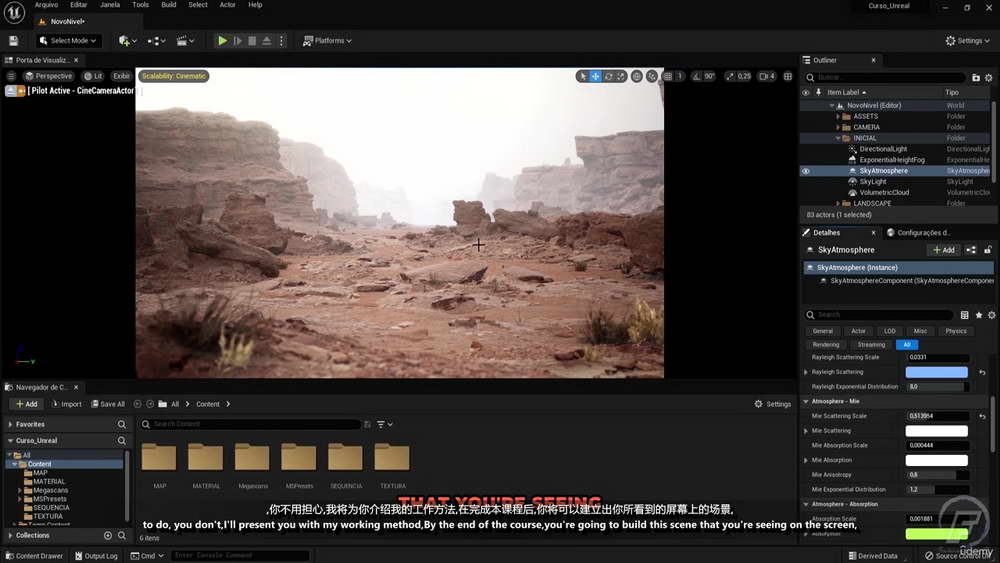Open the Tools menu
Image resolution: width=1000 pixels, height=563 pixels.
[x=140, y=5]
